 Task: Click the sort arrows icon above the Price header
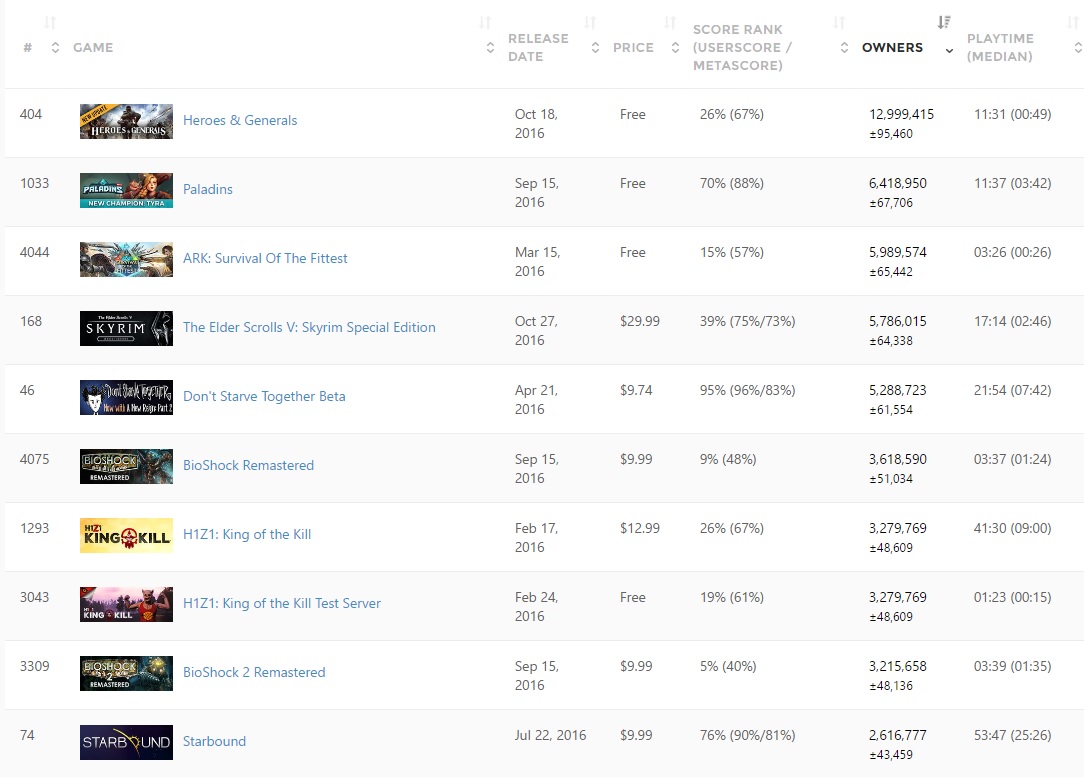pyautogui.click(x=668, y=22)
